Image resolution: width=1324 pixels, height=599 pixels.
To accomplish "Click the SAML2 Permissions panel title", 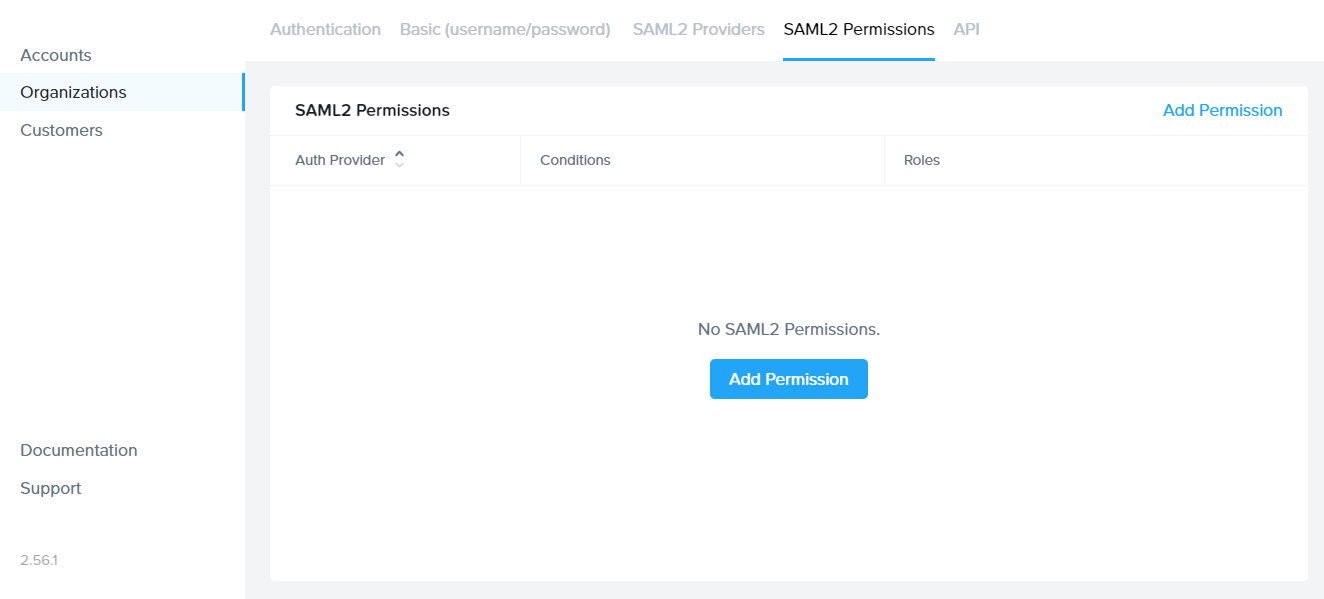I will tap(372, 110).
